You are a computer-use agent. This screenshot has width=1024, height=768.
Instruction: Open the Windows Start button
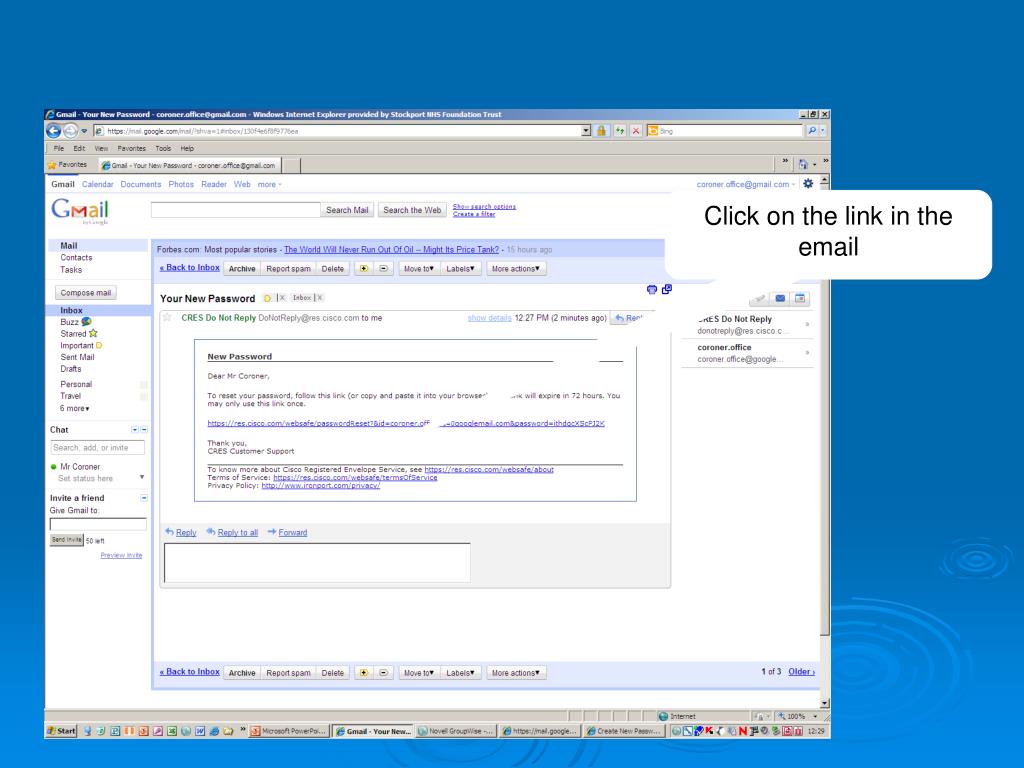click(x=61, y=731)
